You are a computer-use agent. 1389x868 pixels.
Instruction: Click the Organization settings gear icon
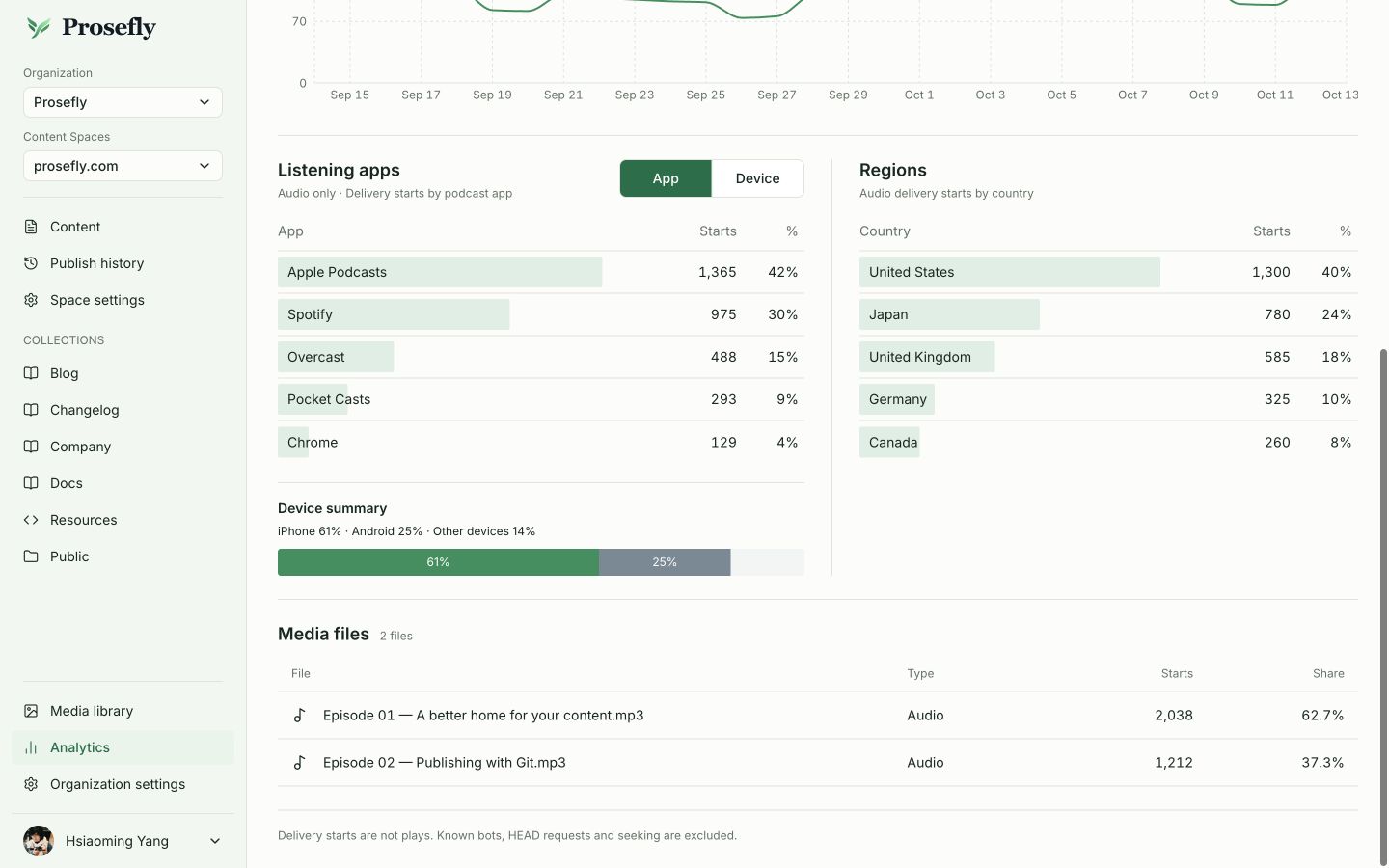[31, 784]
